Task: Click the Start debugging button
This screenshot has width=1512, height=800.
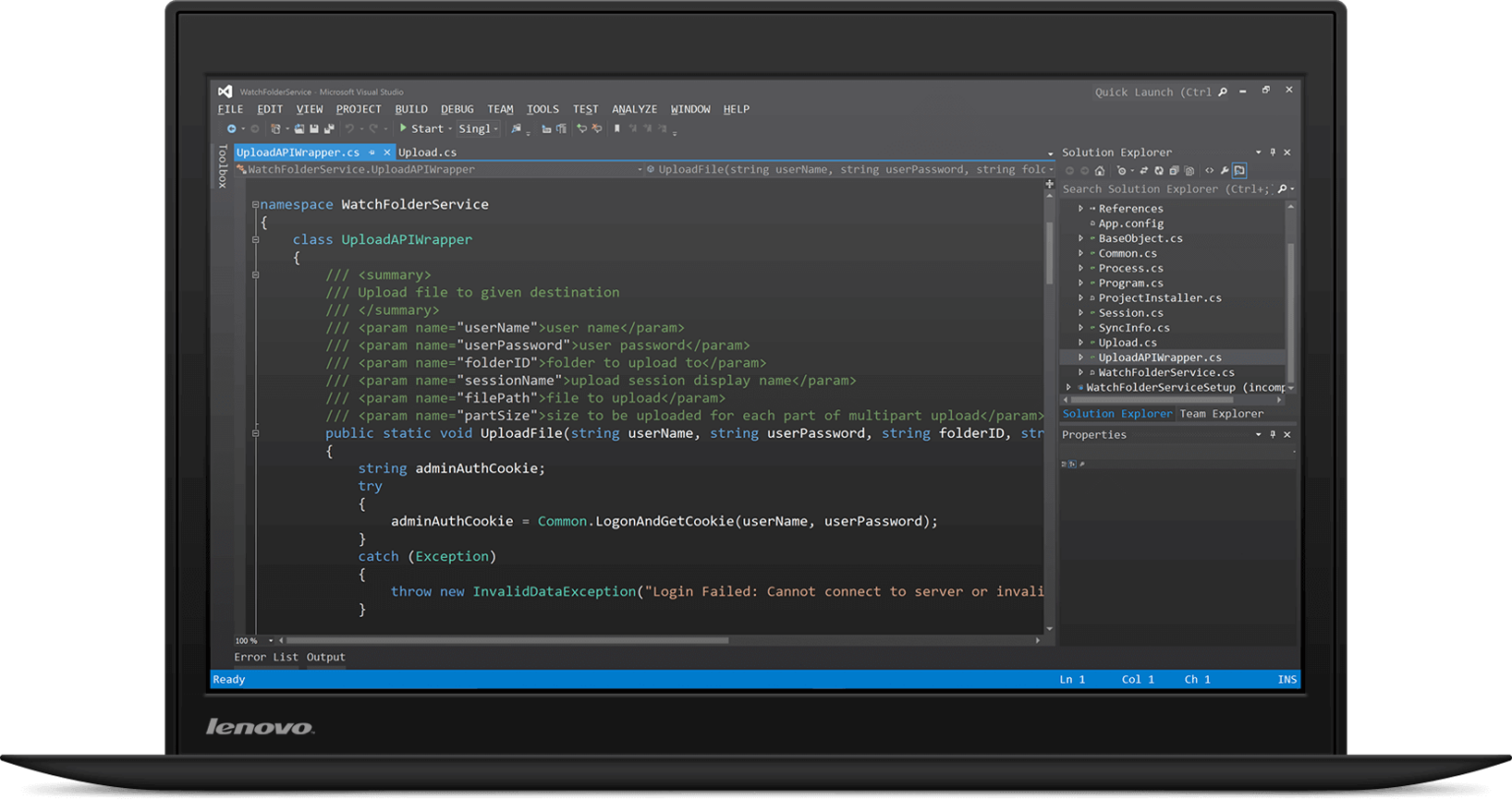Action: coord(426,129)
